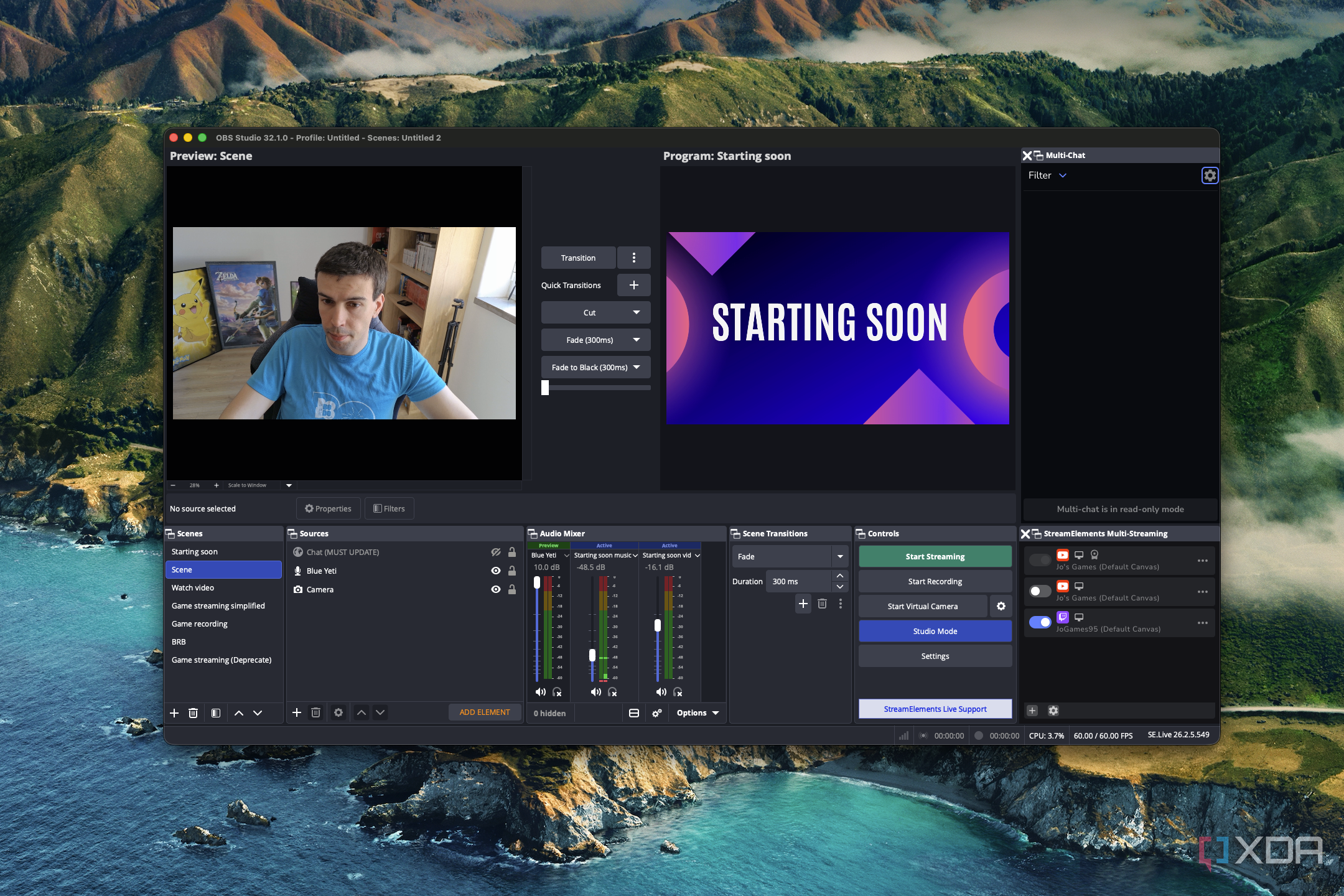Open more options for JoGames95 Twitch output
The height and width of the screenshot is (896, 1344).
coord(1203,623)
